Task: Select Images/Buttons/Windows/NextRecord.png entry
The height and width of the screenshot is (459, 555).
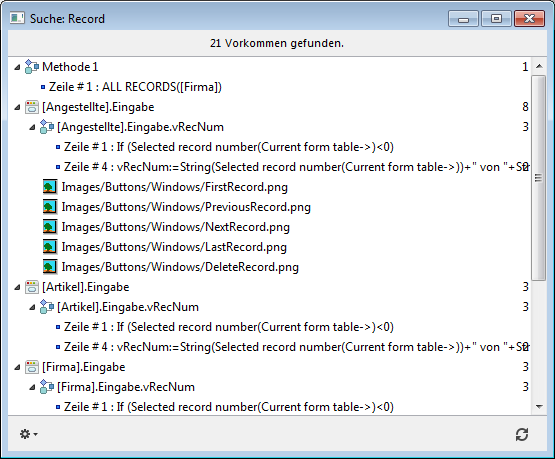Action: point(176,227)
